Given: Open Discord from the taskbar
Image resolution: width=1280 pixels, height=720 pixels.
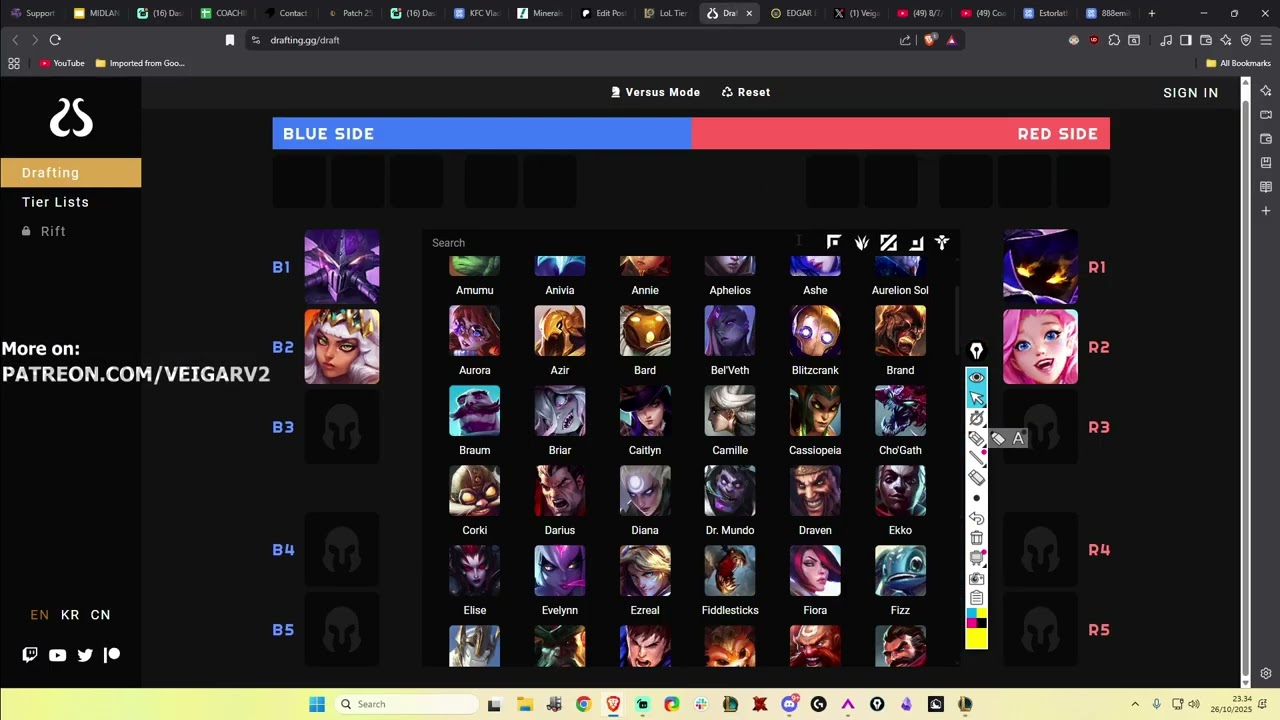Looking at the screenshot, I should [x=790, y=704].
